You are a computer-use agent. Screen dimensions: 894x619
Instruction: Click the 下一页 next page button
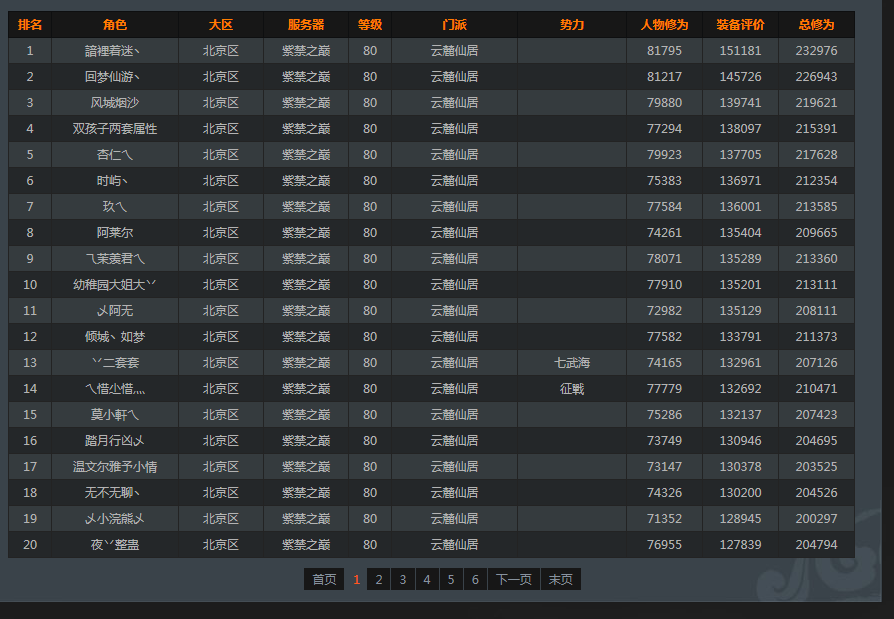[514, 580]
